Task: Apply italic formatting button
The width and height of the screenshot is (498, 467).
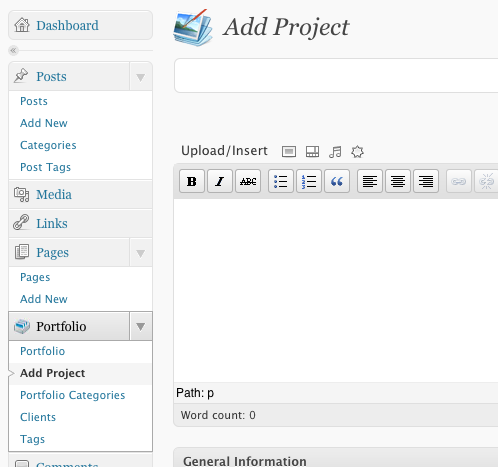Action: coord(220,181)
